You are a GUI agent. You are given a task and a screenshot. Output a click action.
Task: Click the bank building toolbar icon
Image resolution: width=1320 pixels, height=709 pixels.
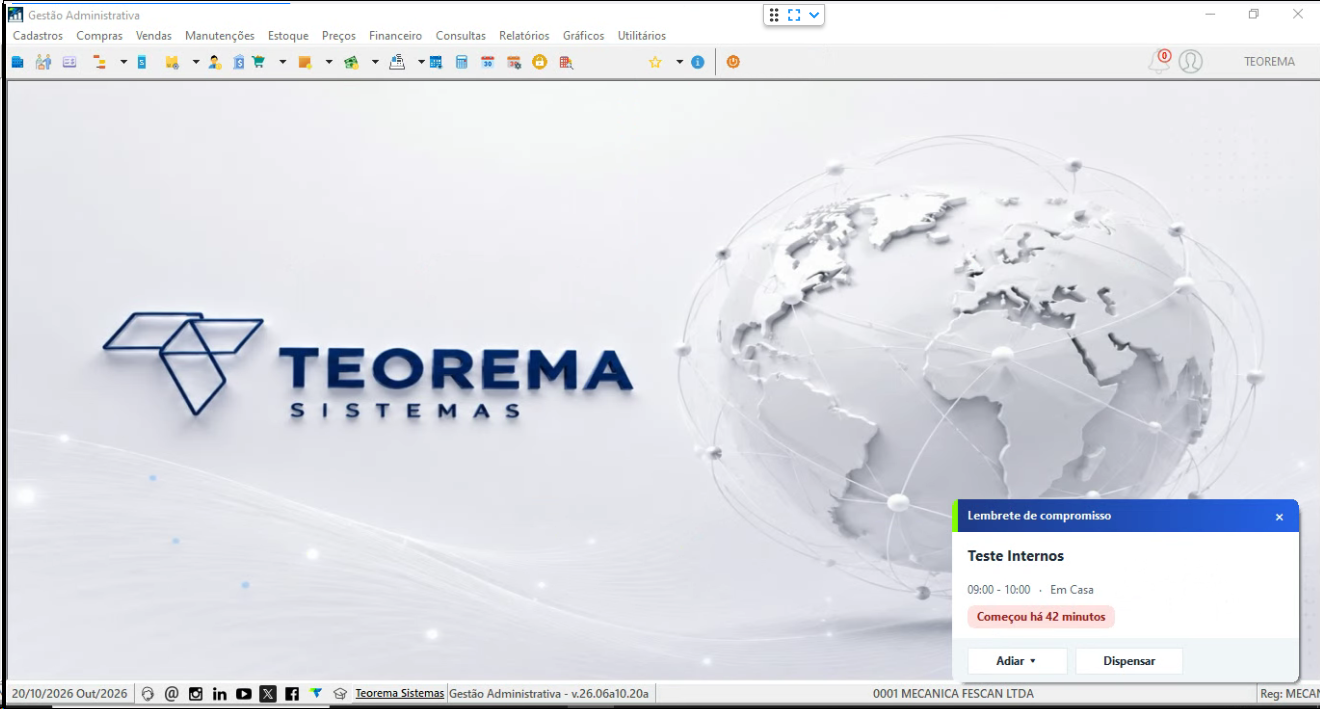click(x=239, y=62)
